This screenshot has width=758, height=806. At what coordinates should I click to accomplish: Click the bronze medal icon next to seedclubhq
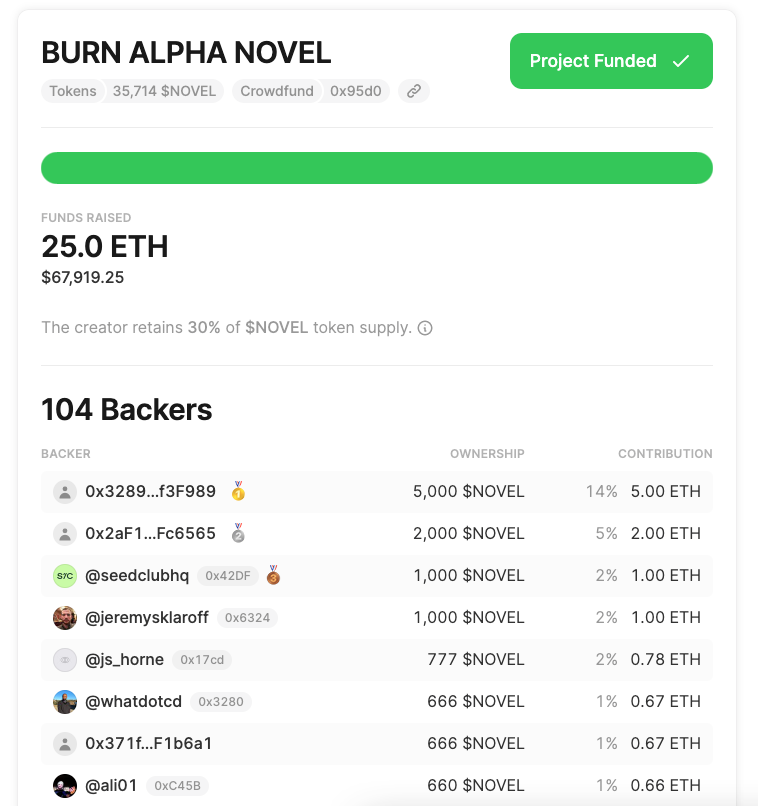tap(273, 575)
